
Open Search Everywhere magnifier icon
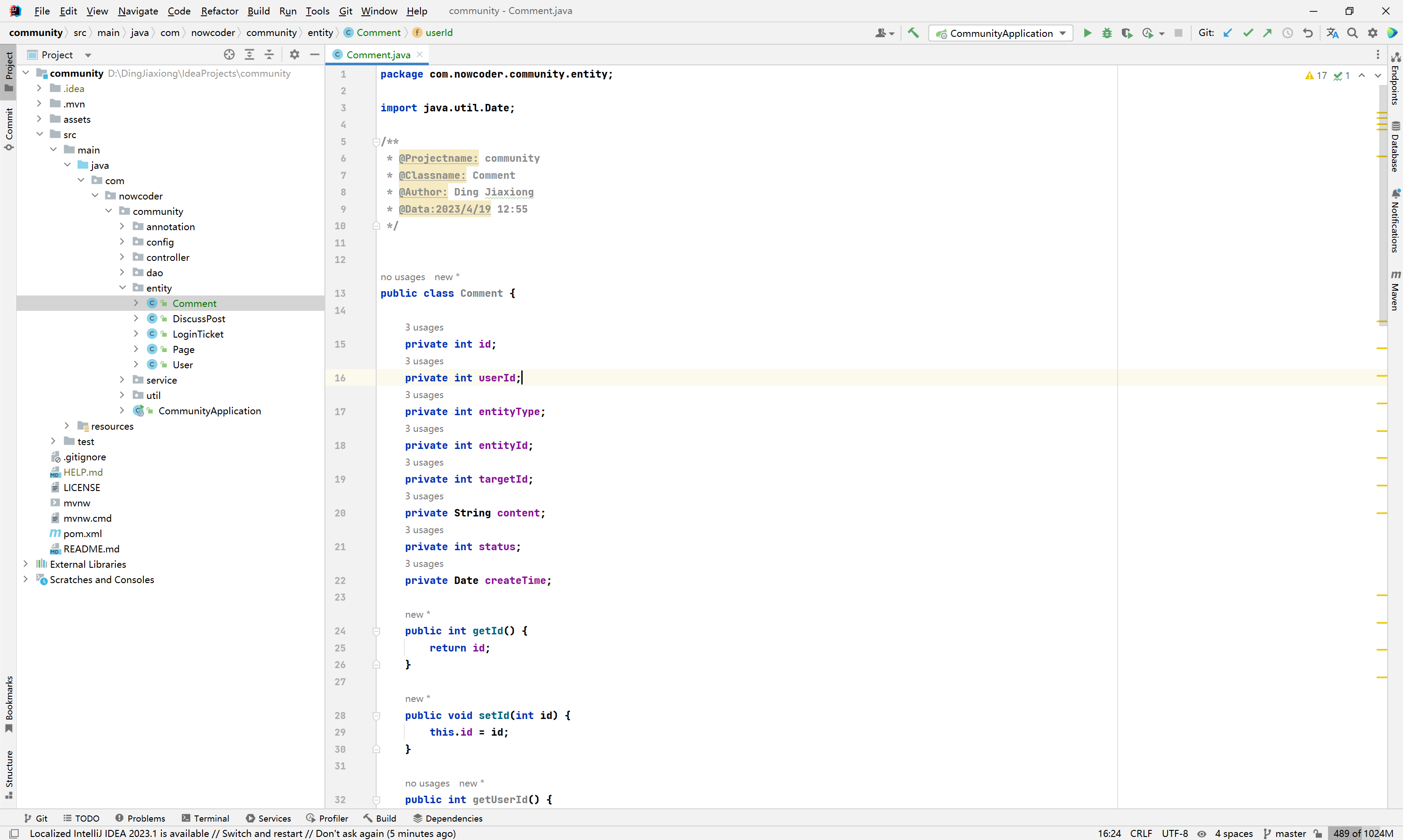(1352, 33)
